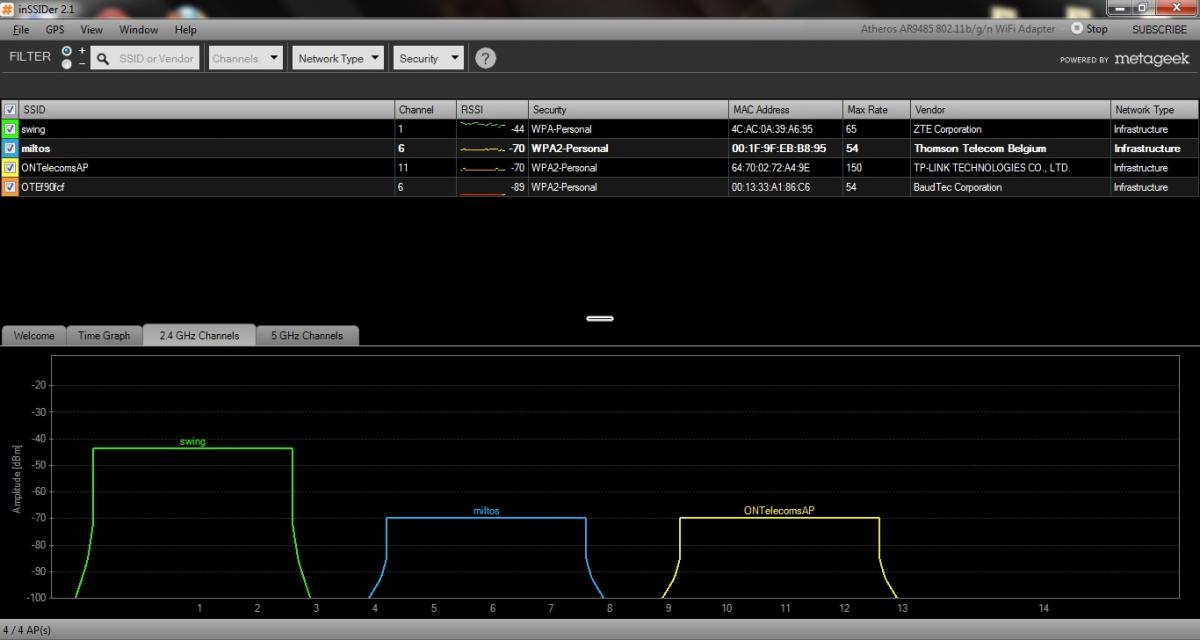Viewport: 1200px width, 640px height.
Task: Open the Network Type filter dropdown
Action: click(x=339, y=58)
